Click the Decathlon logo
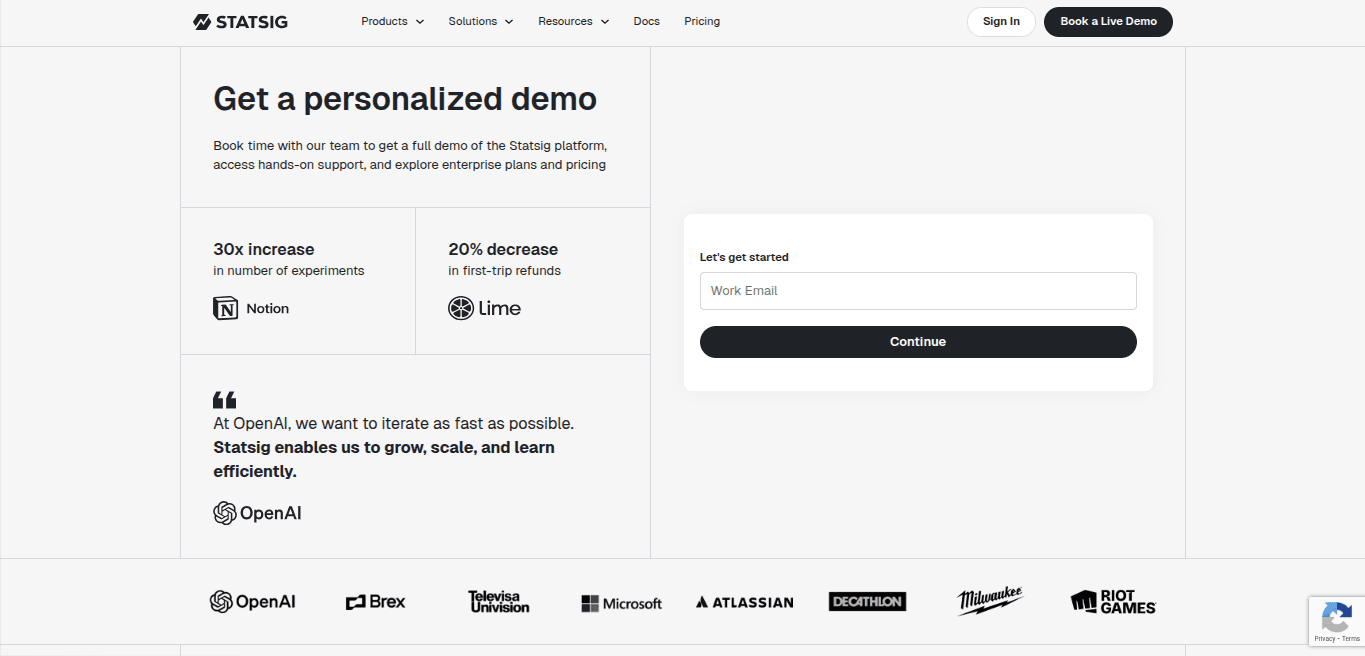1365x656 pixels. pyautogui.click(x=867, y=601)
